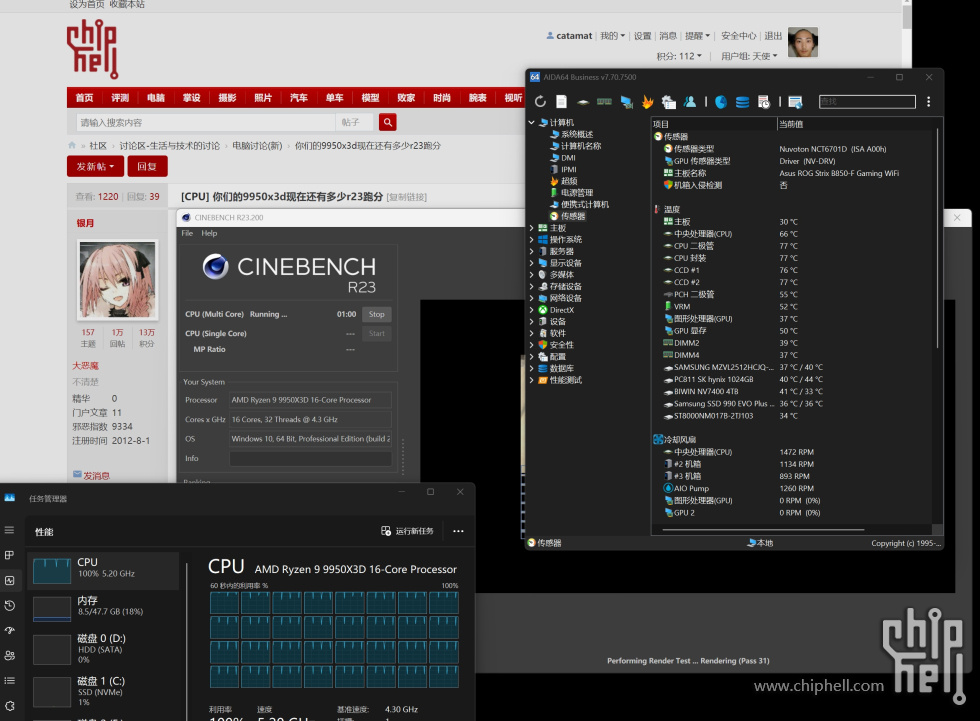Collapse 计算机 tree node in AIDA64

tap(532, 122)
